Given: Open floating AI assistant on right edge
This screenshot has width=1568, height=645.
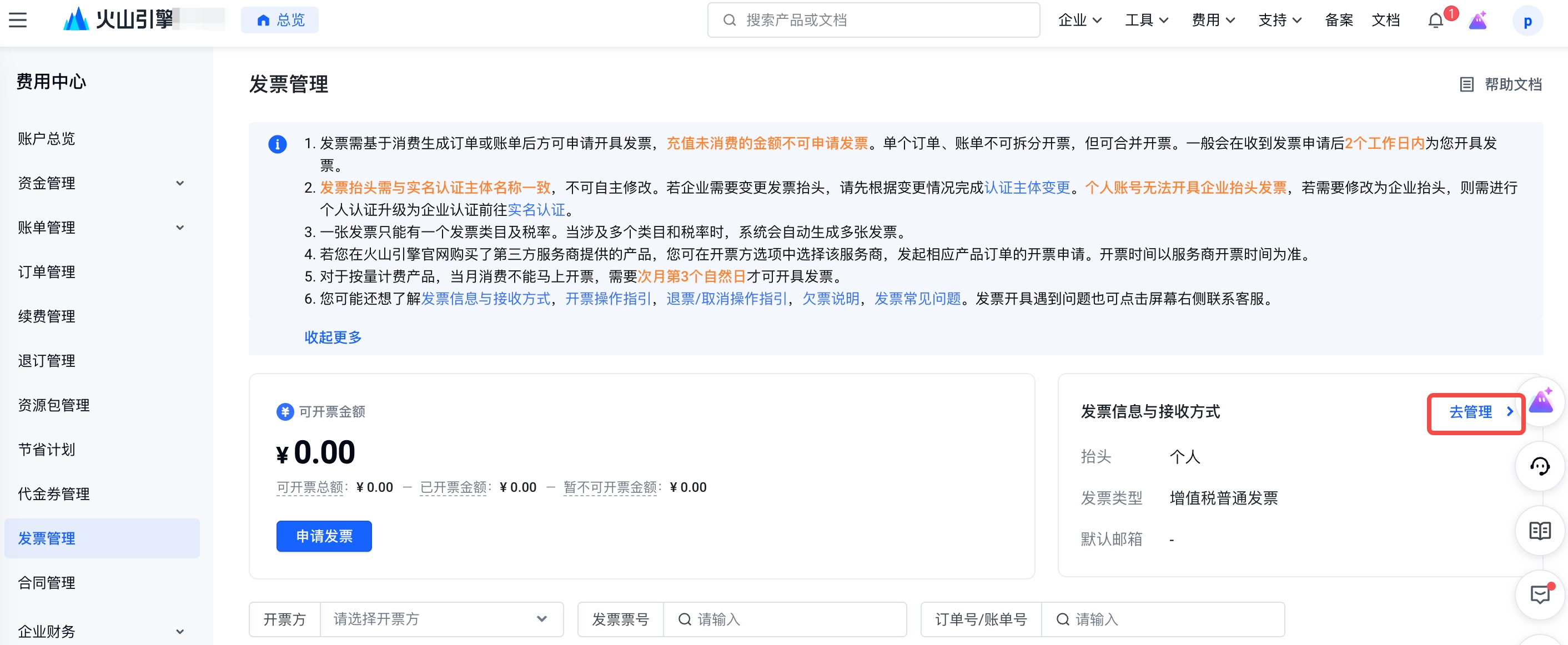Looking at the screenshot, I should (1541, 401).
